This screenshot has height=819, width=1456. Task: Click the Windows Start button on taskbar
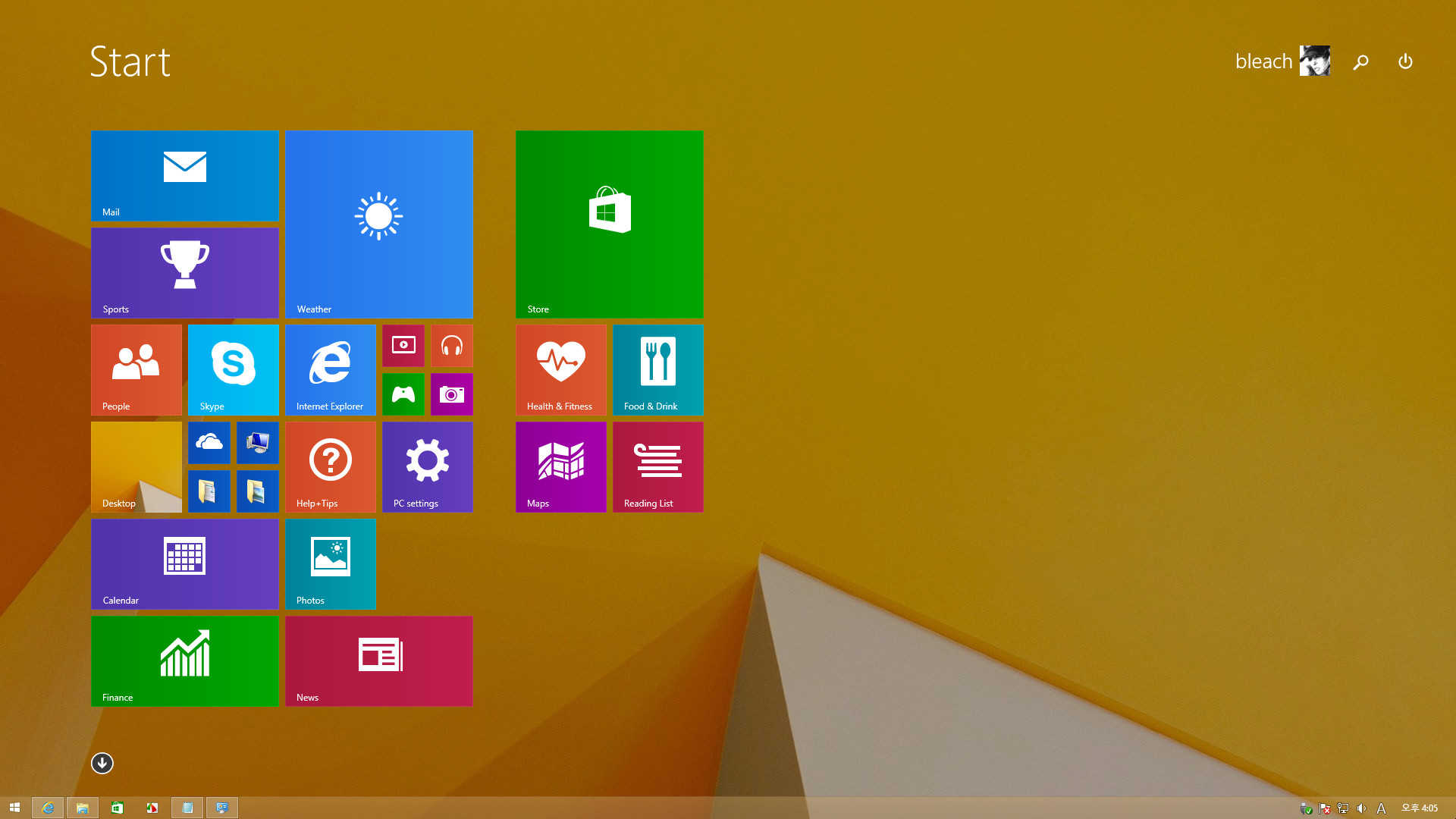[14, 808]
